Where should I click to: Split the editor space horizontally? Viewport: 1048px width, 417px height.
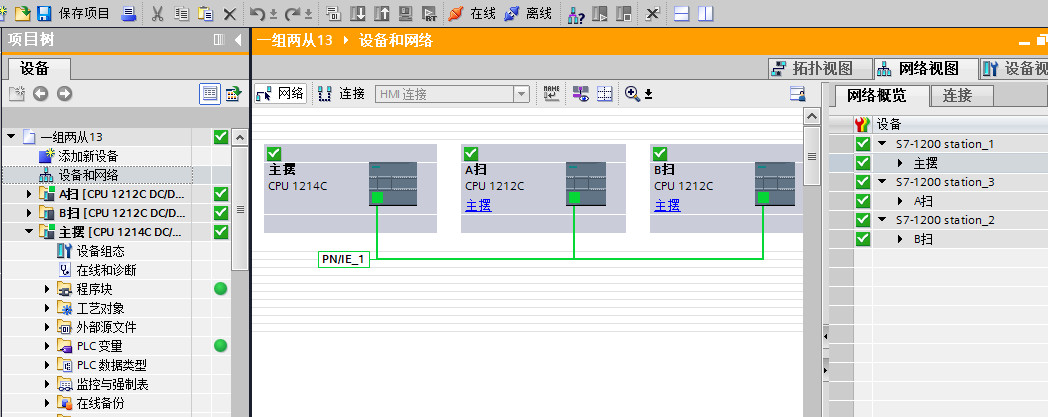tap(682, 13)
